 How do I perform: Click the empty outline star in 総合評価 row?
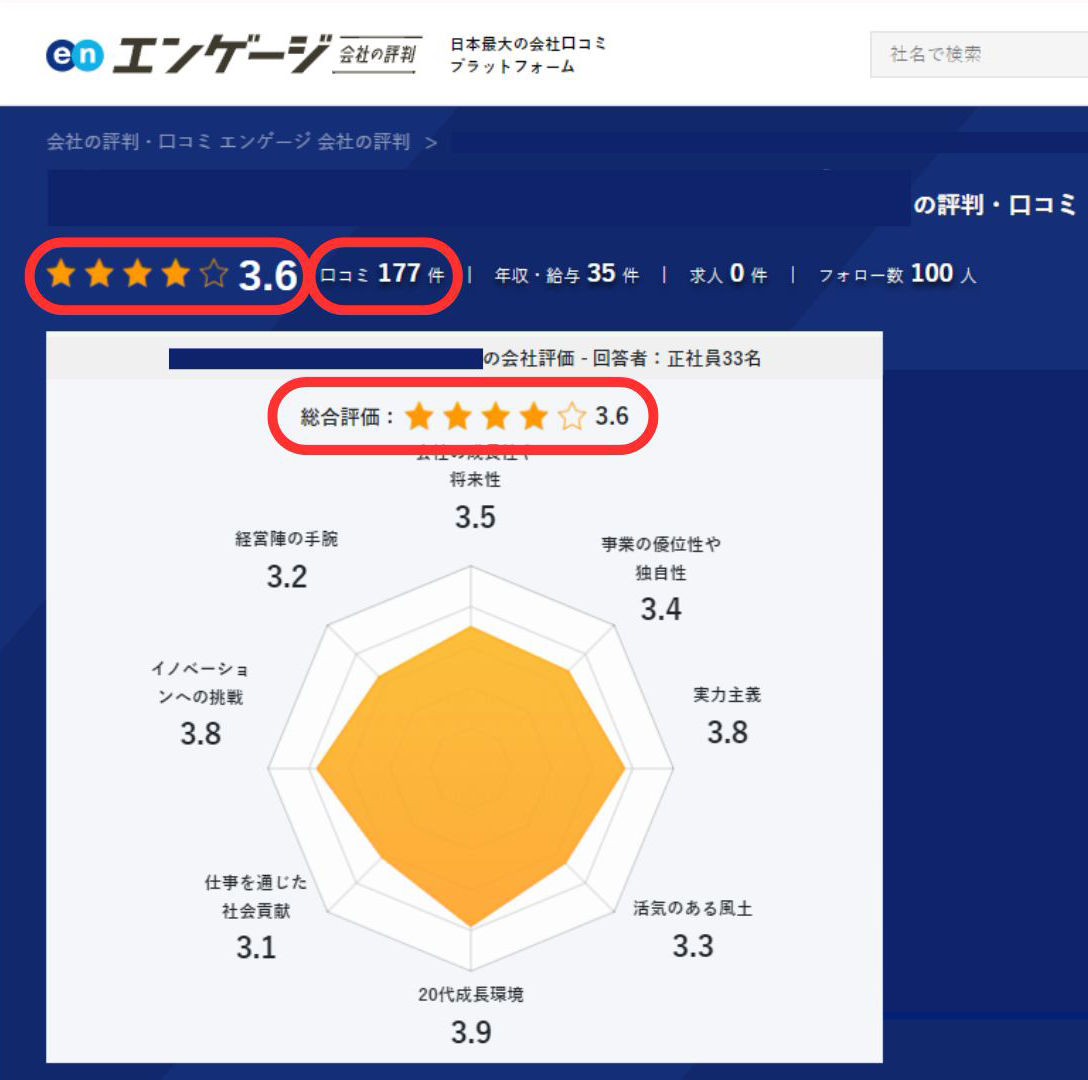coord(572,417)
